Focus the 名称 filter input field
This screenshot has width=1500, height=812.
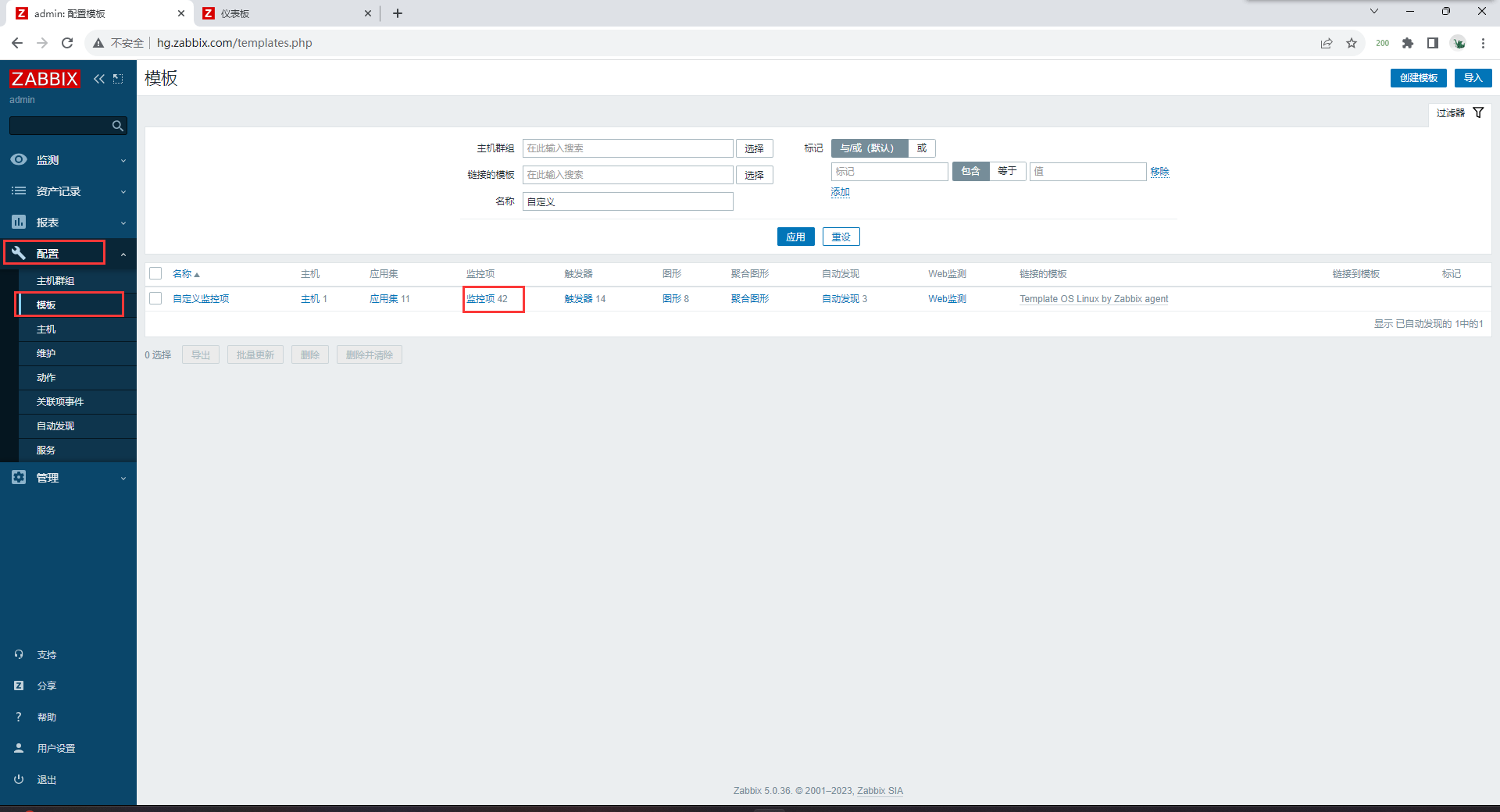point(627,201)
